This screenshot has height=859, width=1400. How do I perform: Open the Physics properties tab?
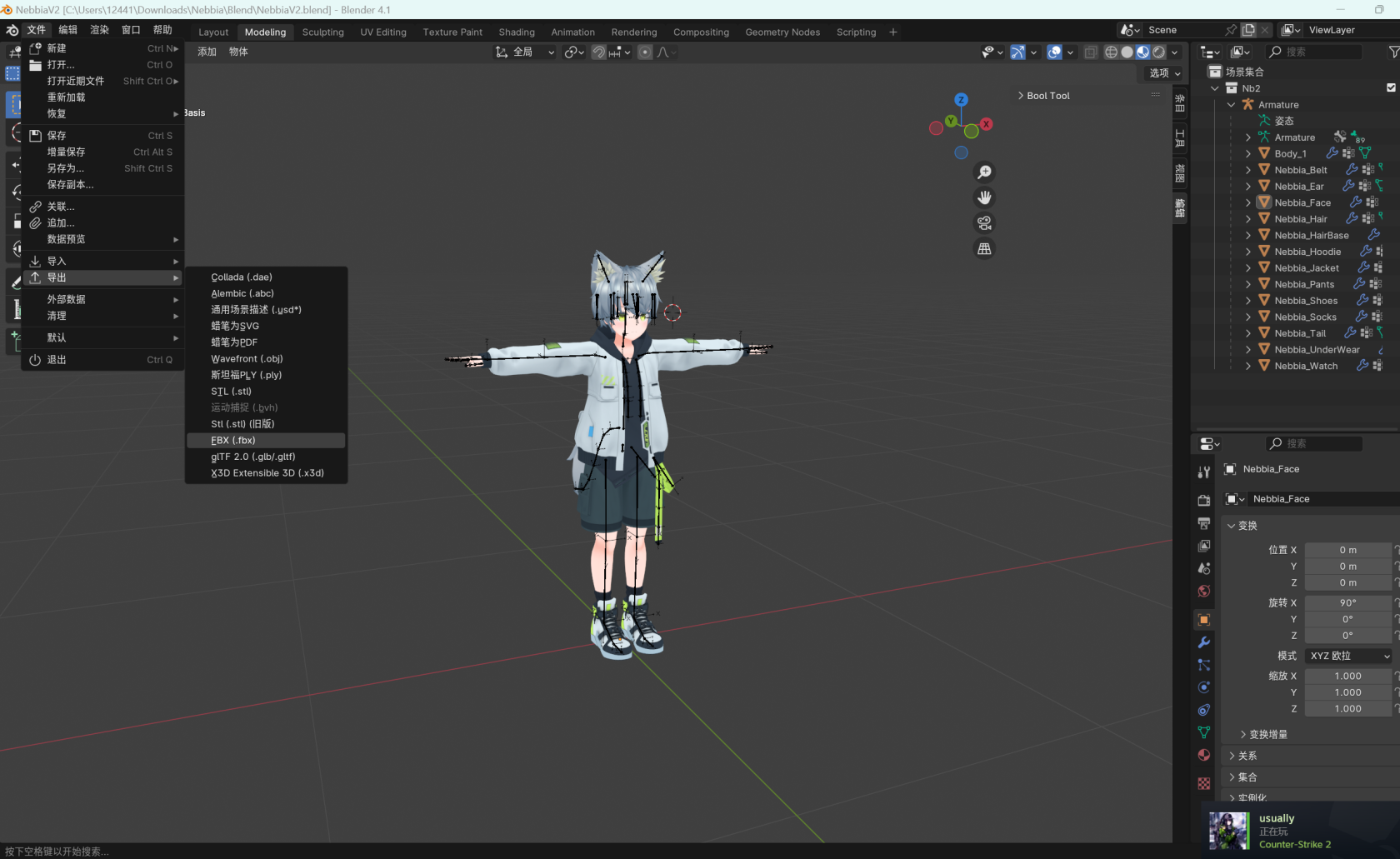1204,687
